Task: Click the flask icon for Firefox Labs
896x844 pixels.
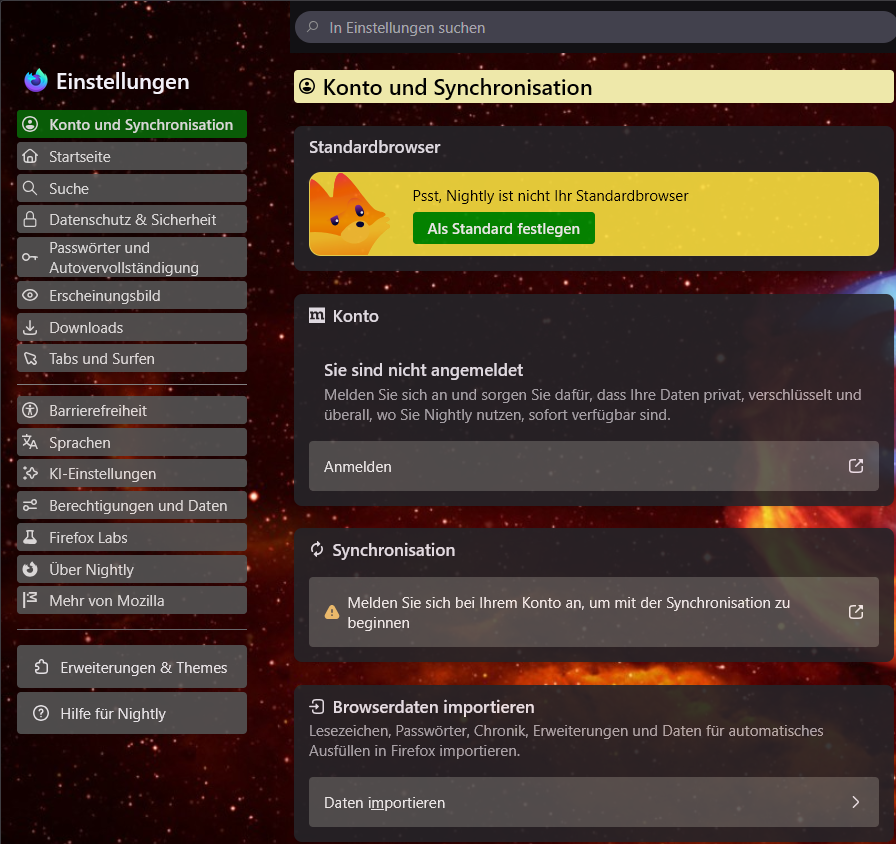Action: click(x=30, y=537)
